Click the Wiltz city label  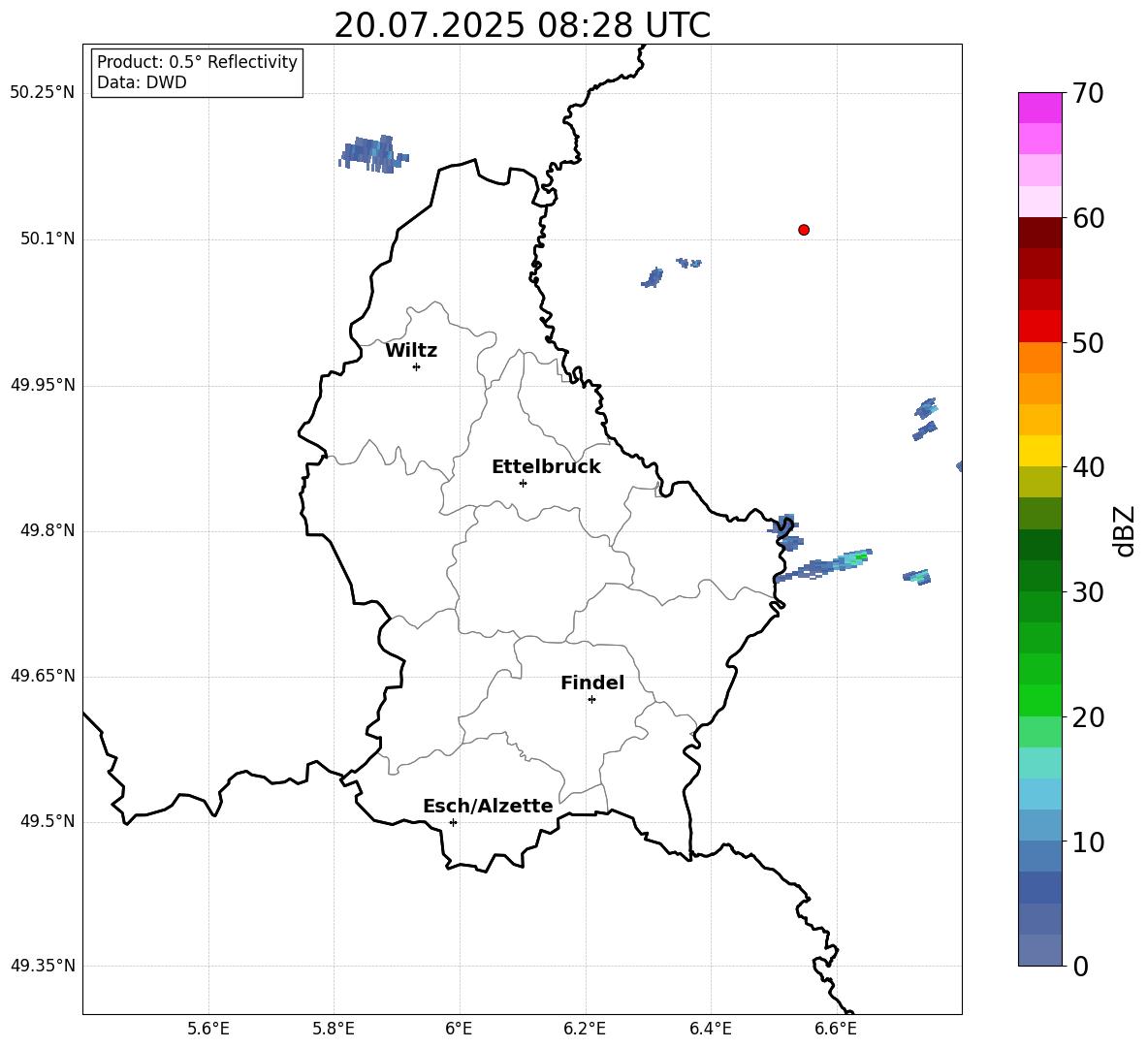point(411,351)
